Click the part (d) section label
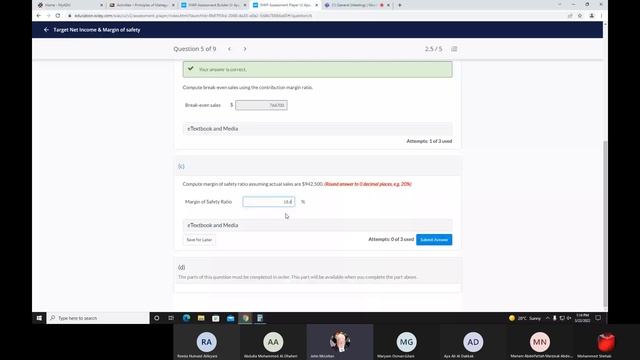The height and width of the screenshot is (360, 640). click(x=182, y=267)
